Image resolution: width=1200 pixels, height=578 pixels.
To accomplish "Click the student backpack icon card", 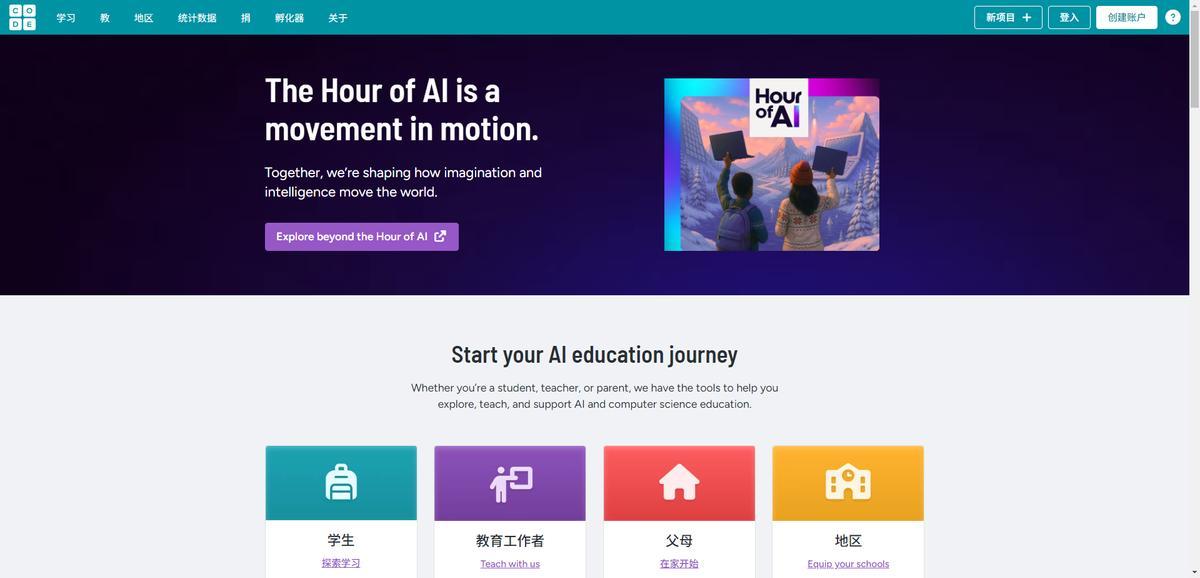I will tap(341, 483).
